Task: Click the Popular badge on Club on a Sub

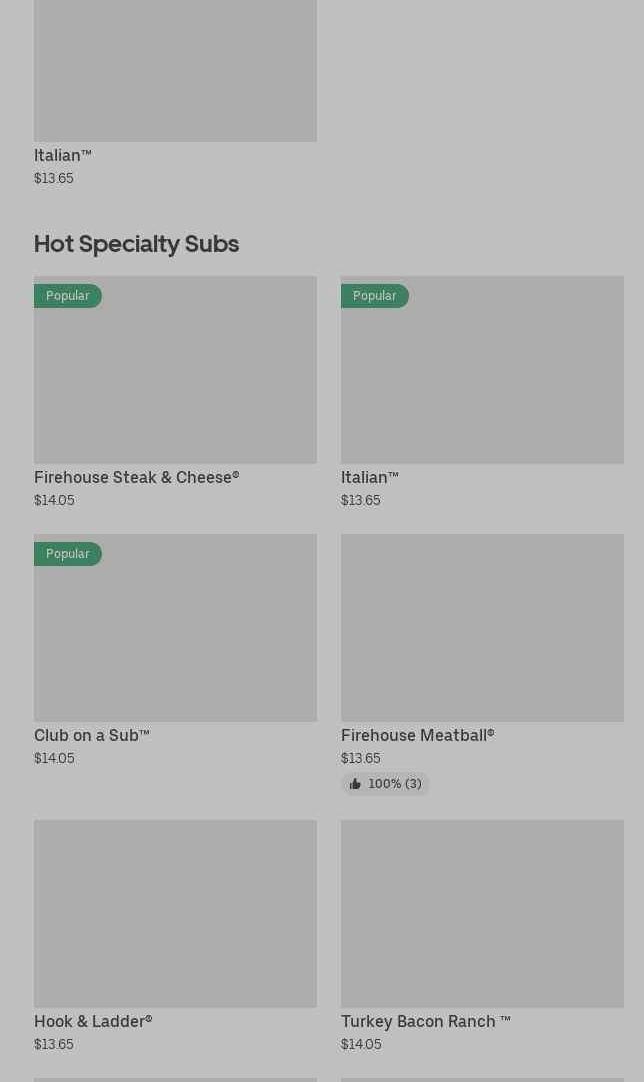Action: coord(68,554)
